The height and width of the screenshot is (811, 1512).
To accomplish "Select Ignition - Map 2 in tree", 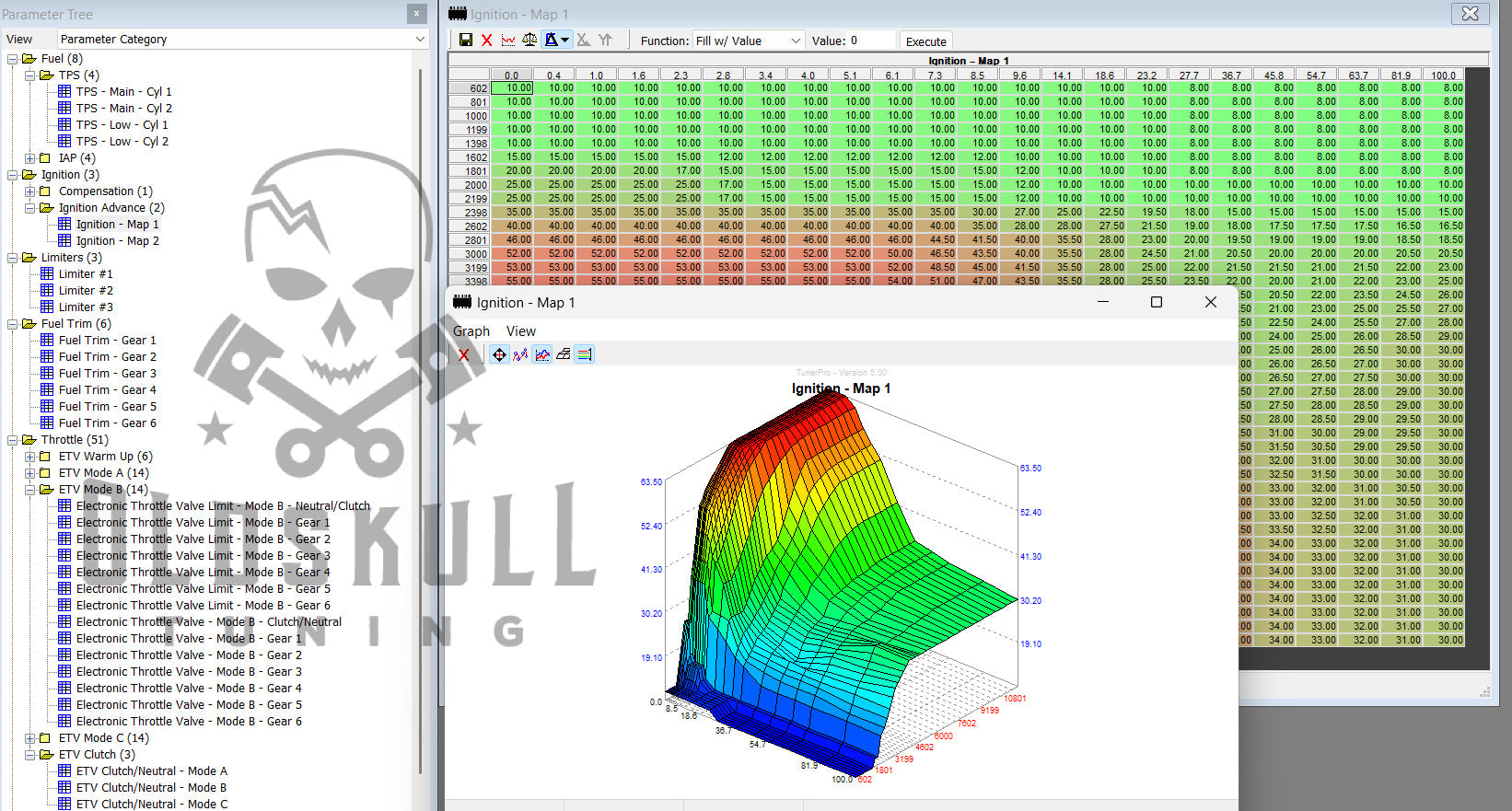I will click(117, 240).
